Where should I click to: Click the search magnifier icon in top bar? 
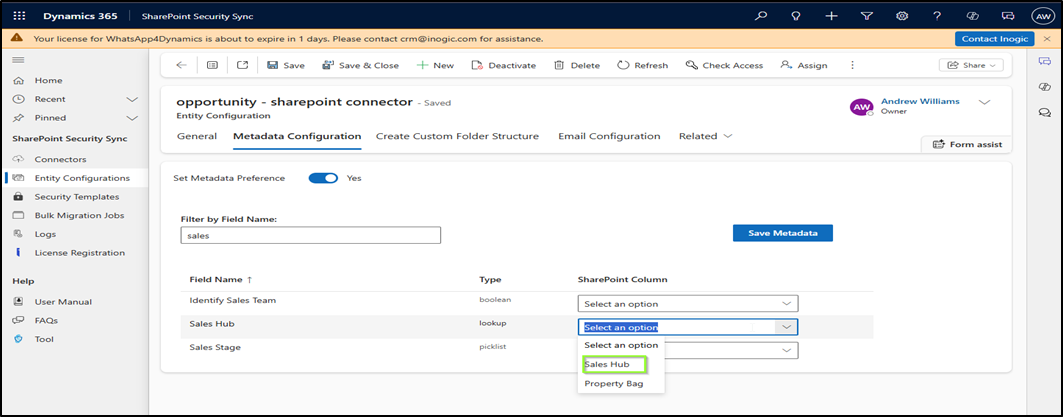point(761,16)
